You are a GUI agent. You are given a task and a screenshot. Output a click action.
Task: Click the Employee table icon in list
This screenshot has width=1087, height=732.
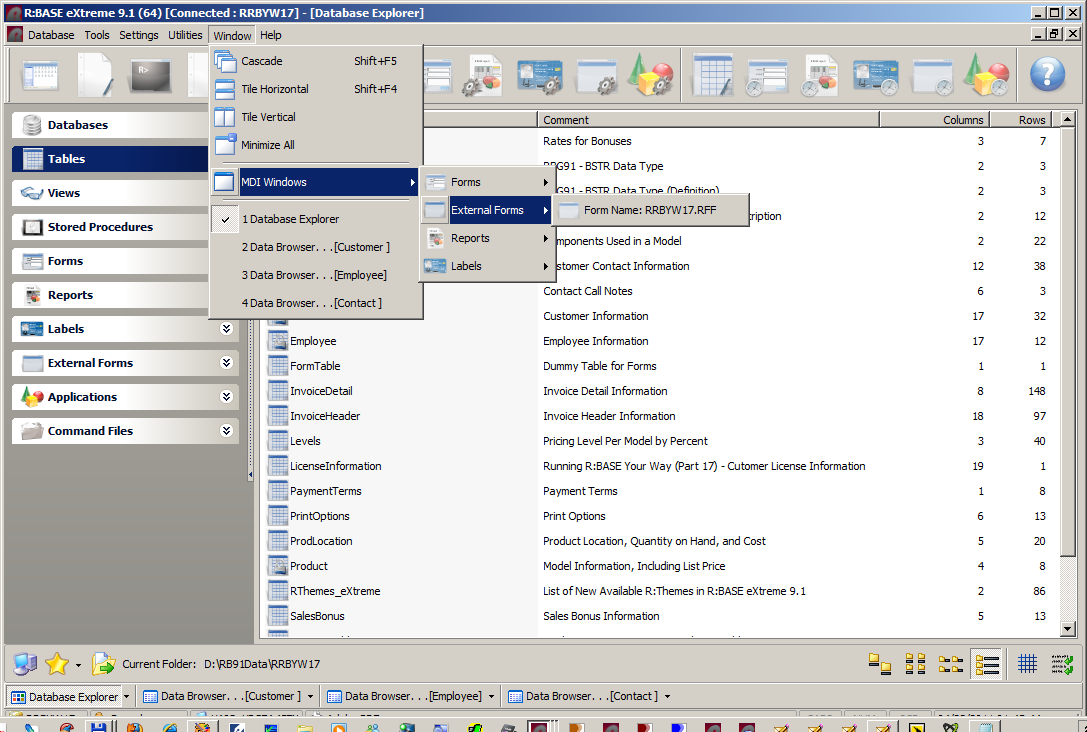point(278,341)
